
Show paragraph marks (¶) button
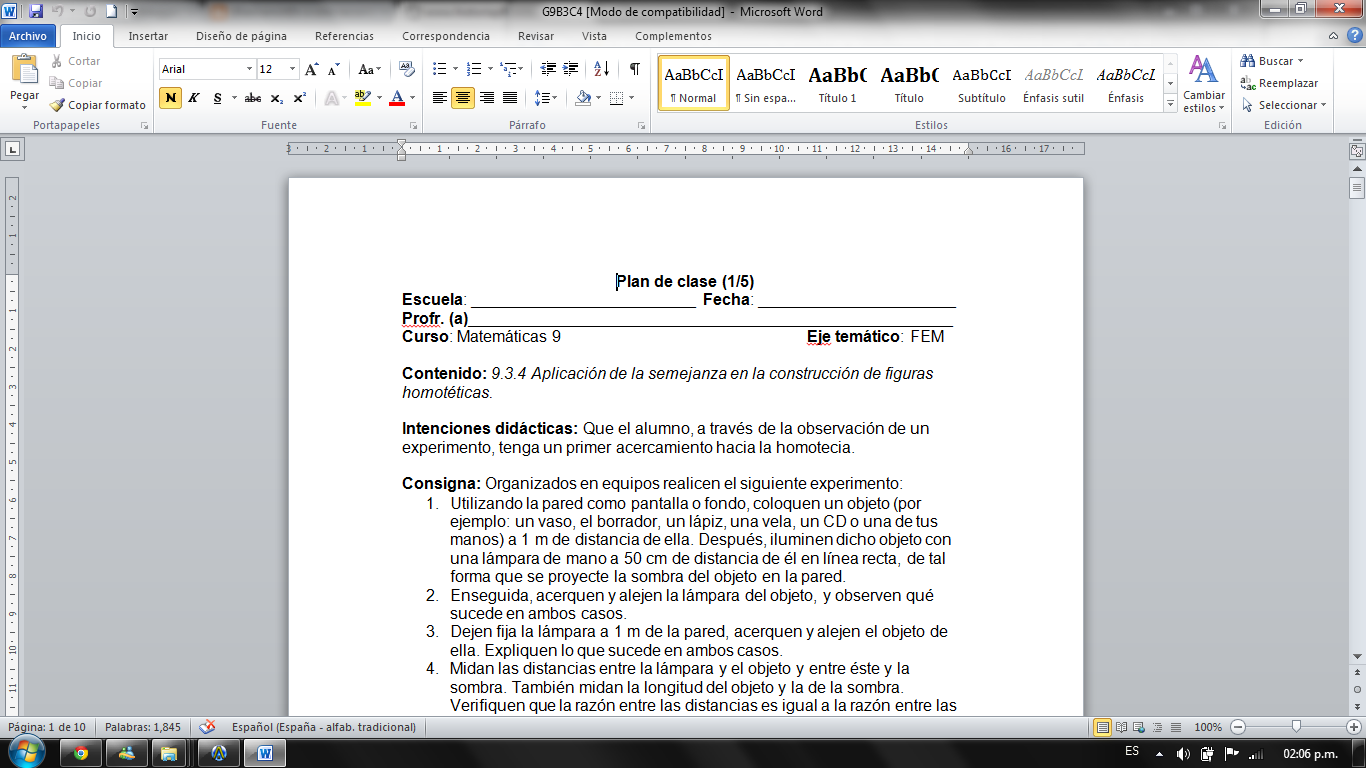(x=634, y=69)
